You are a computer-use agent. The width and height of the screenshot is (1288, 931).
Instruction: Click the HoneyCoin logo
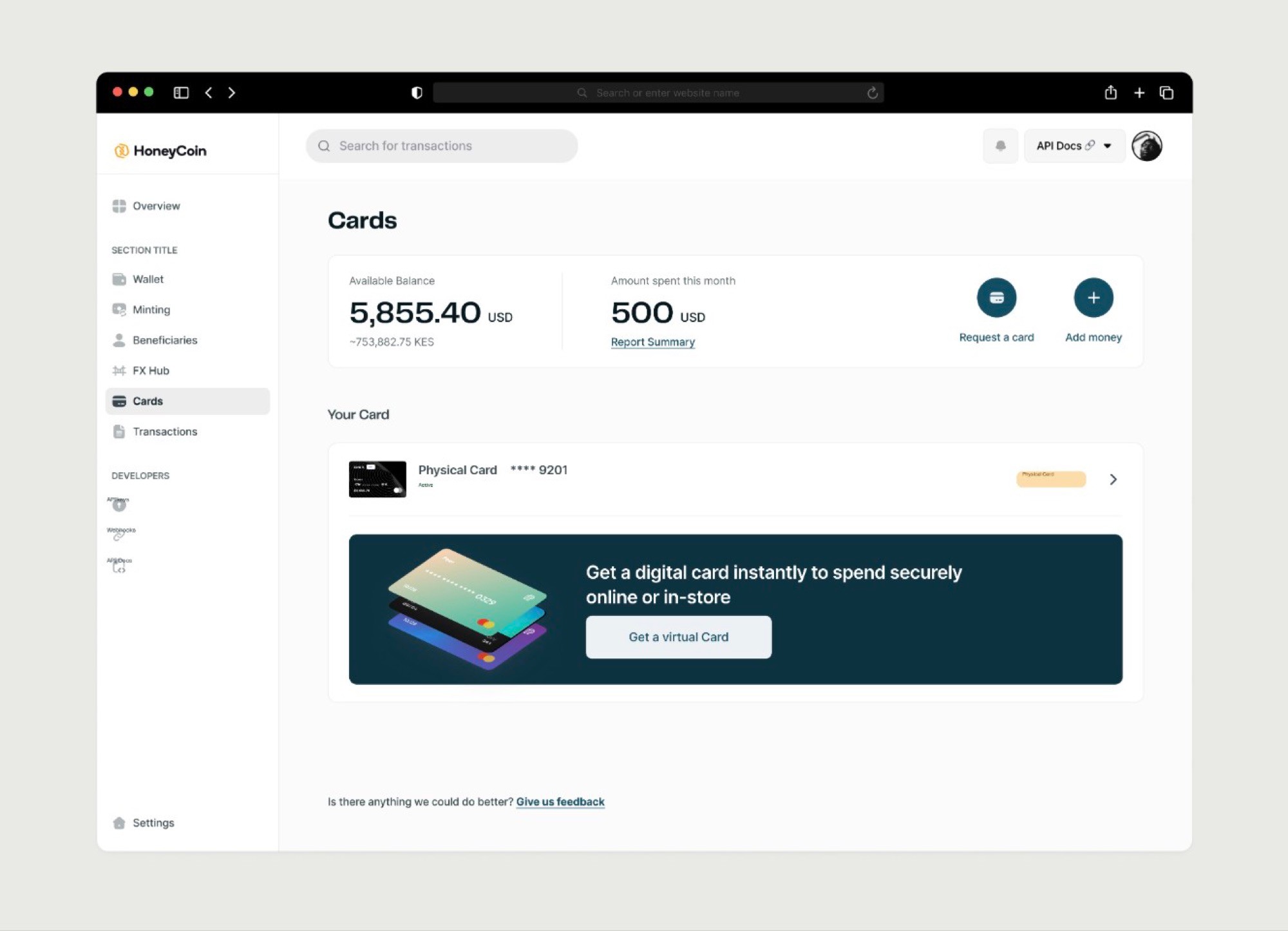pos(160,151)
